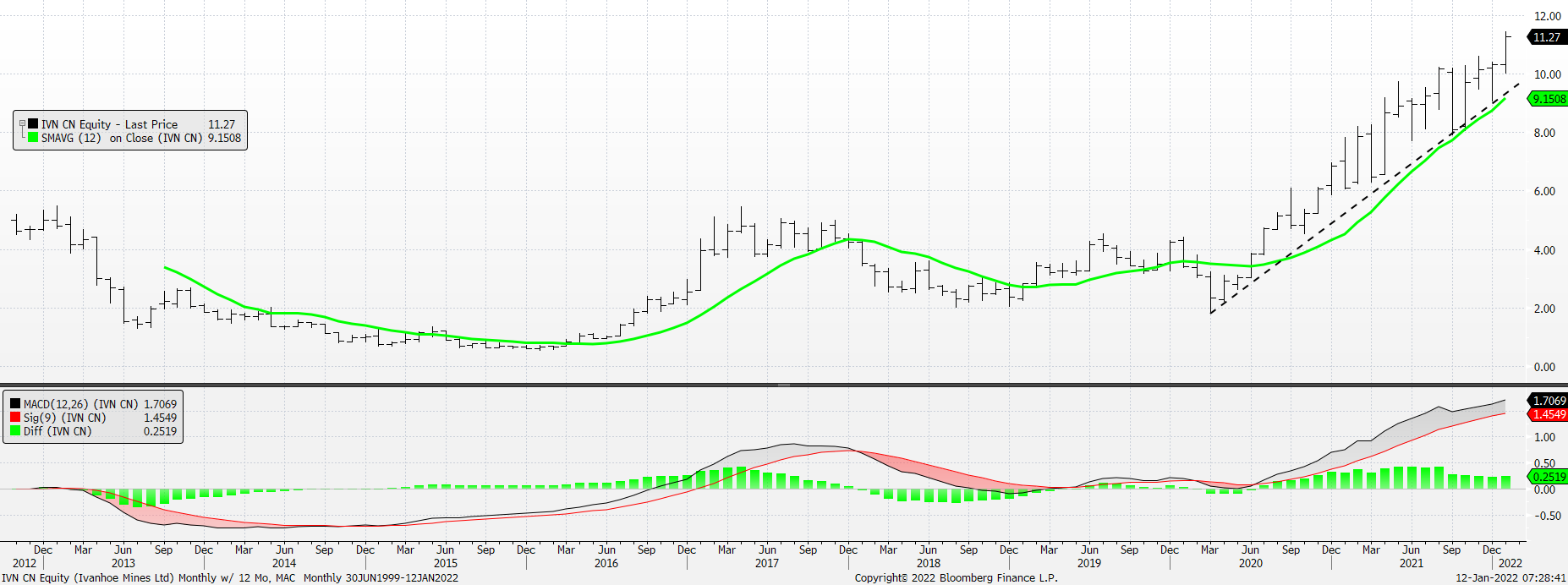Click the green 9.1508 axis price tag
This screenshot has height=585, width=1568.
coord(1548,99)
